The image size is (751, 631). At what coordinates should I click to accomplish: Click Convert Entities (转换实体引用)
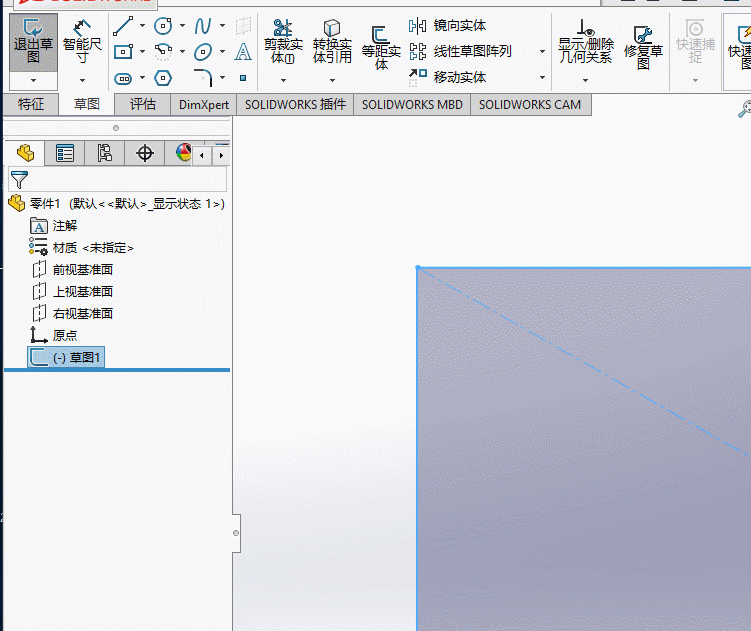(x=332, y=42)
